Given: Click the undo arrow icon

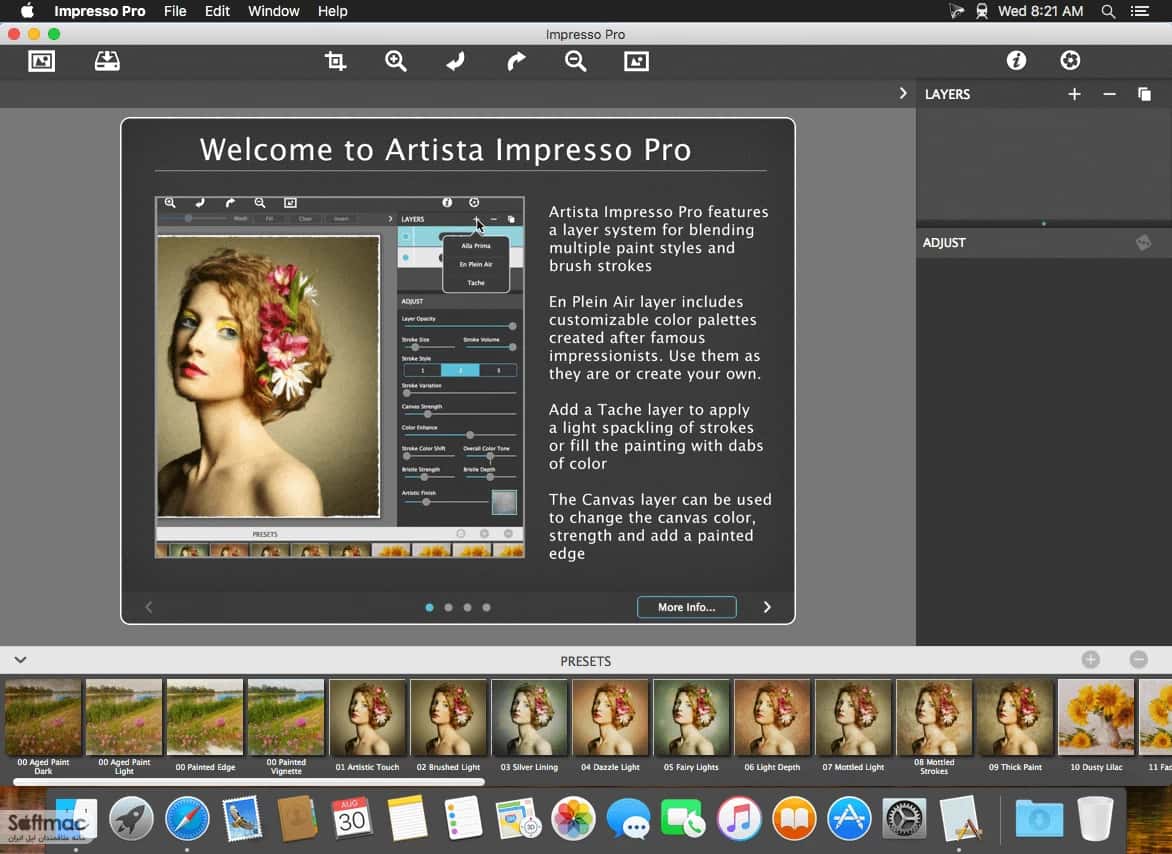Looking at the screenshot, I should (455, 61).
